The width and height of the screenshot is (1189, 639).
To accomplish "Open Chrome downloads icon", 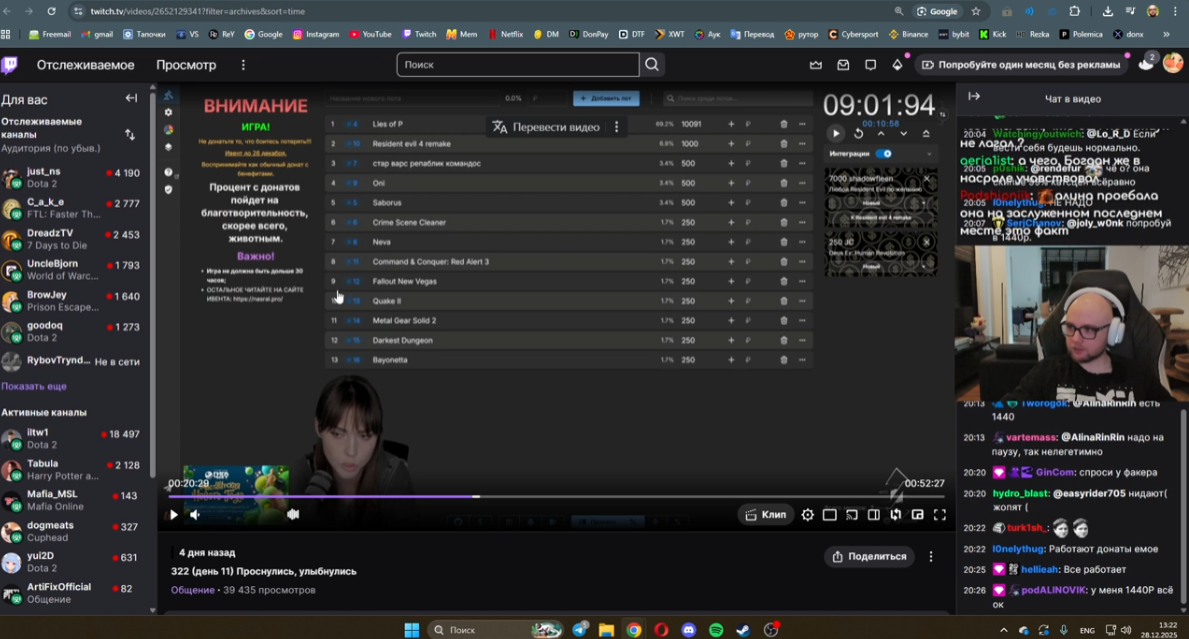I will tap(1107, 11).
